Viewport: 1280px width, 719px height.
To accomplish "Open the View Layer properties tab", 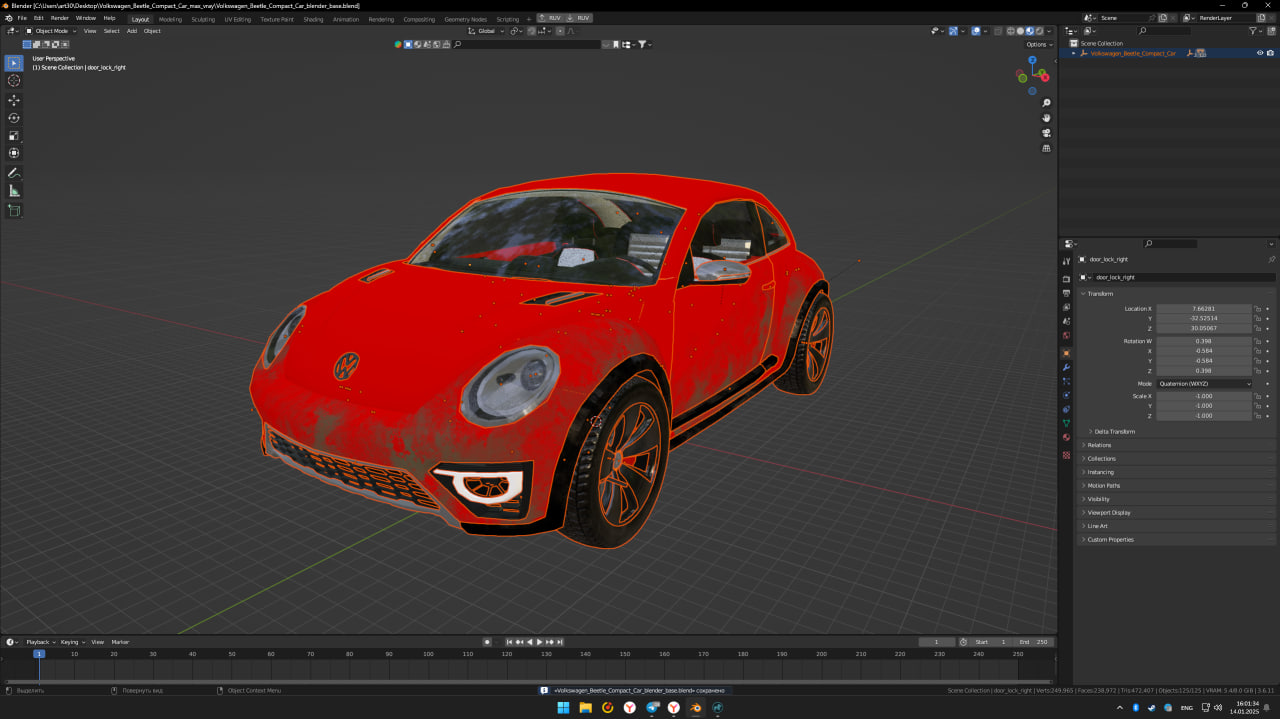I will coord(1066,307).
